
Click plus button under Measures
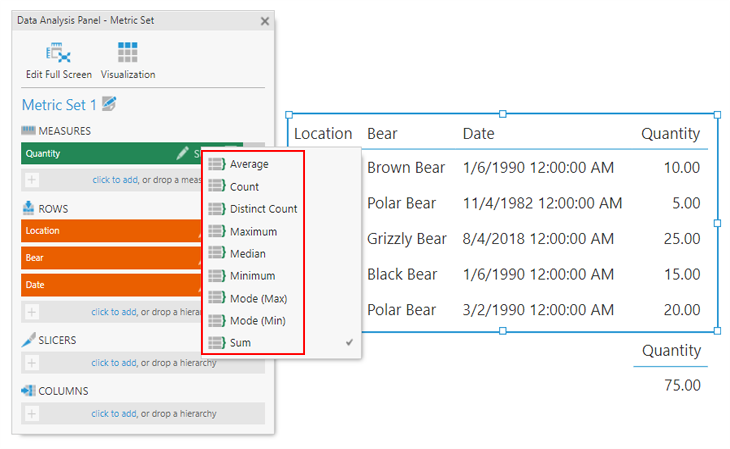coord(32,180)
